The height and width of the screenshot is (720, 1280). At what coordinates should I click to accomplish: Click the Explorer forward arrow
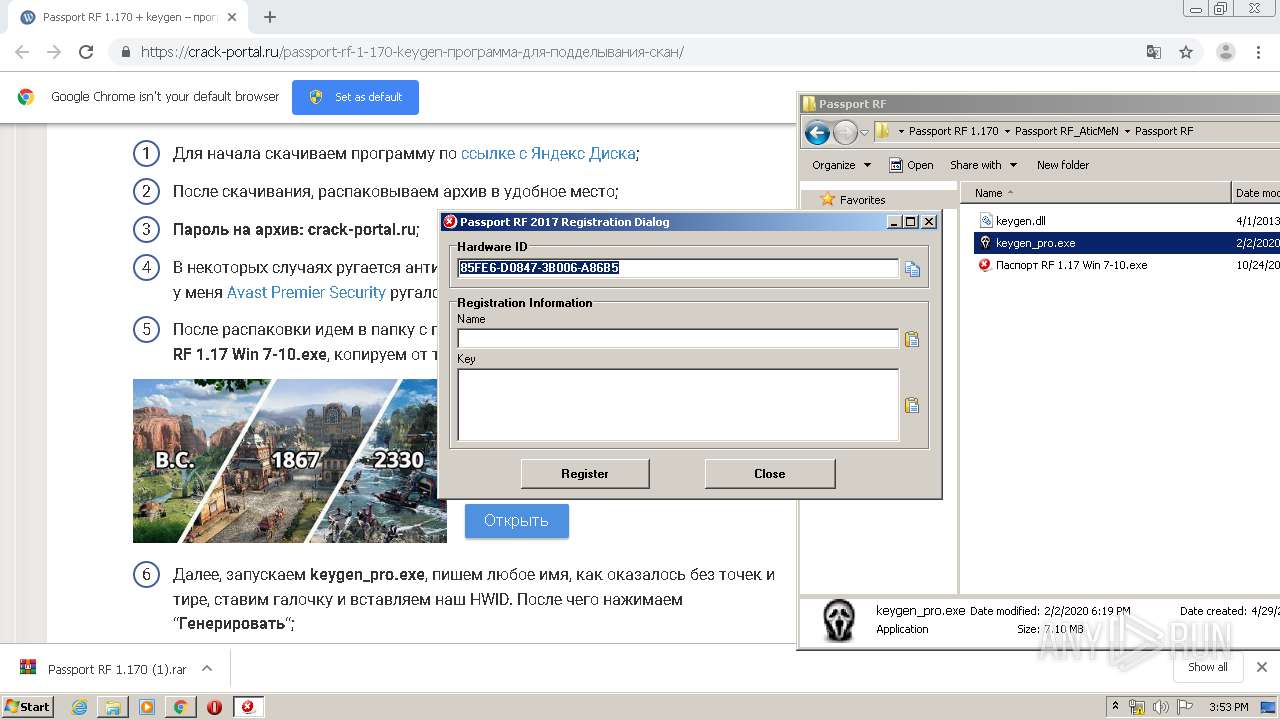pos(845,132)
